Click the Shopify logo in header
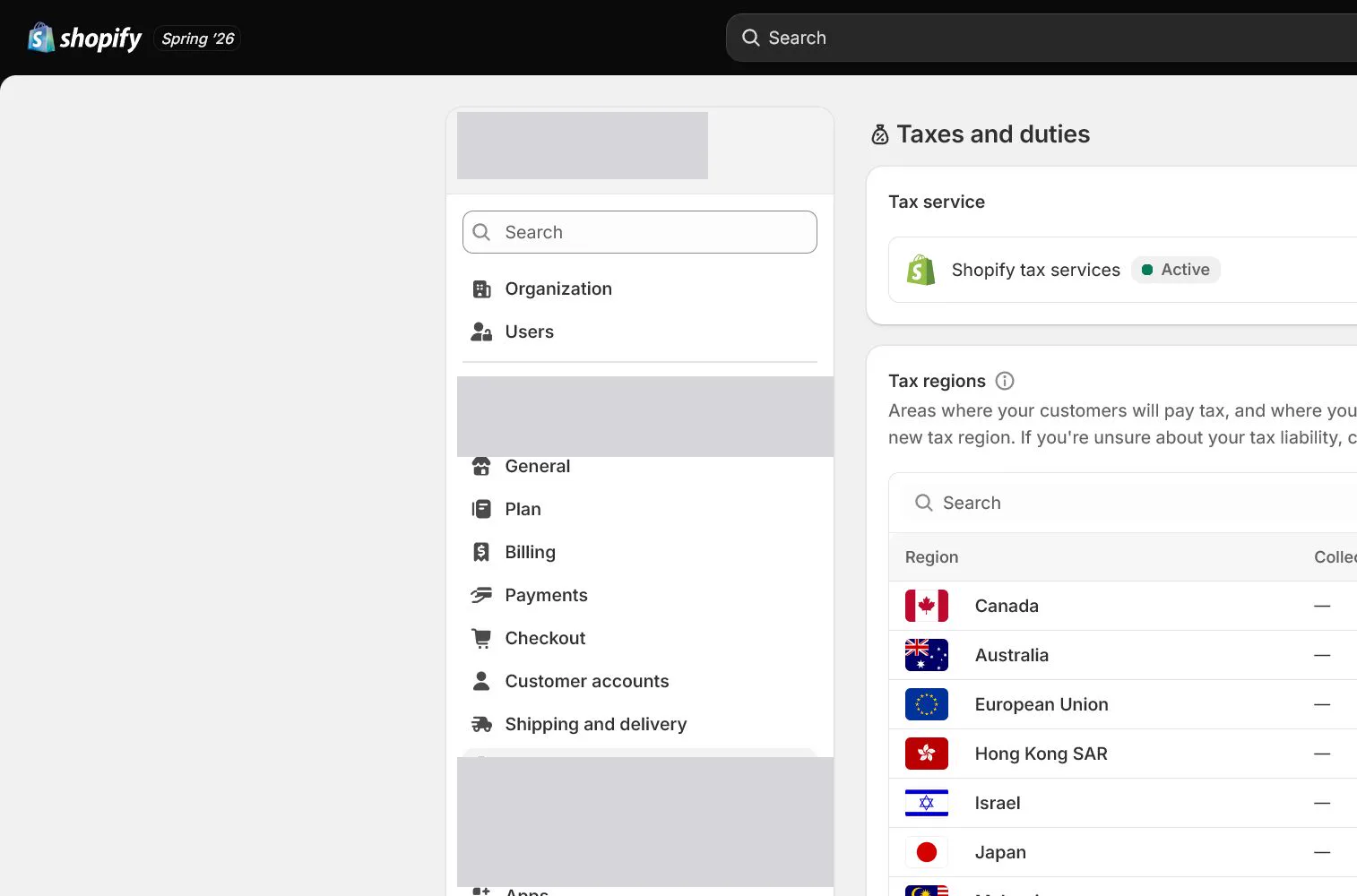The image size is (1357, 896). (x=85, y=38)
